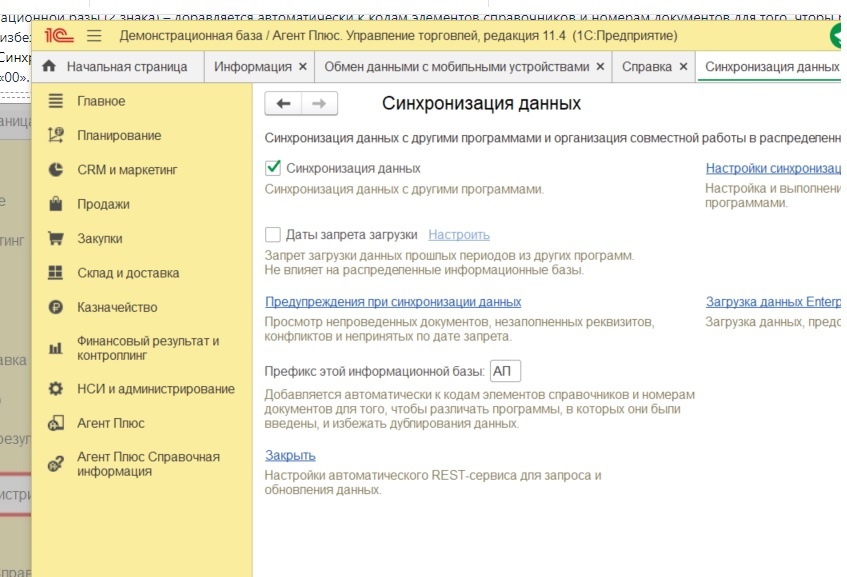Open the Главное section
The image size is (847, 577).
(101, 101)
